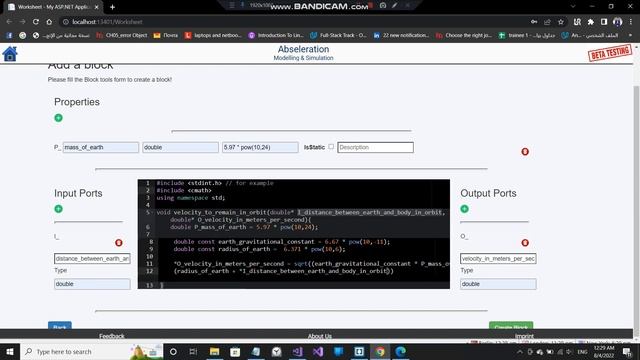The height and width of the screenshot is (360, 640).
Task: Open the Chrome three-dot menu
Action: 631,22
